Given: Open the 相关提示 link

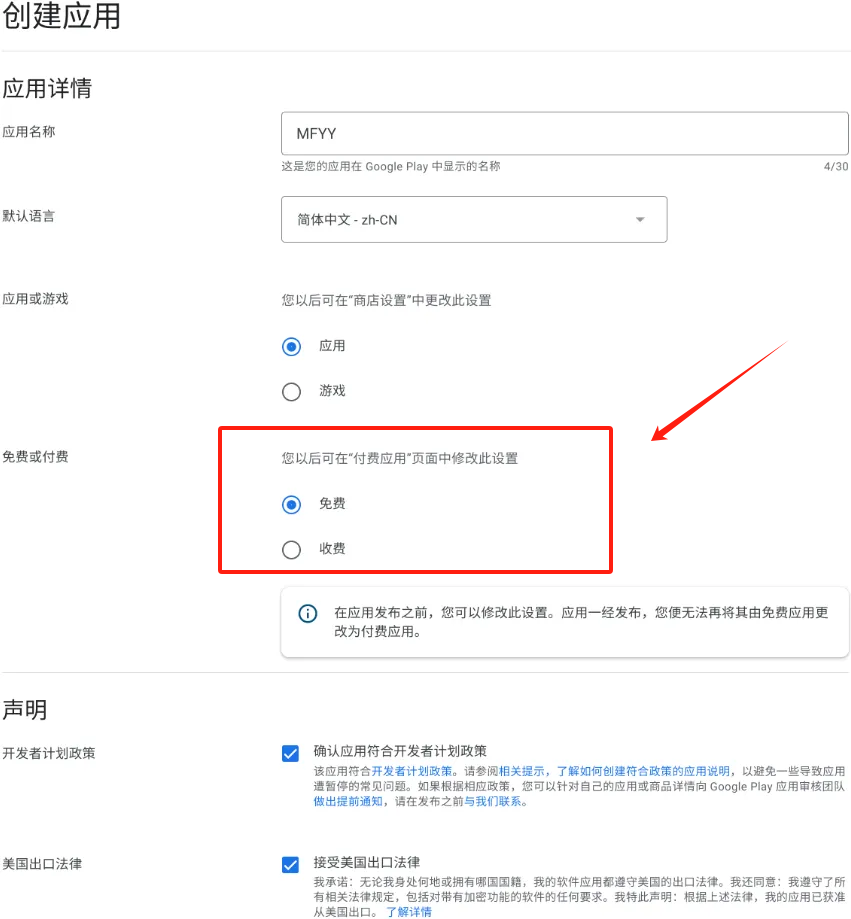Looking at the screenshot, I should coord(523,772).
